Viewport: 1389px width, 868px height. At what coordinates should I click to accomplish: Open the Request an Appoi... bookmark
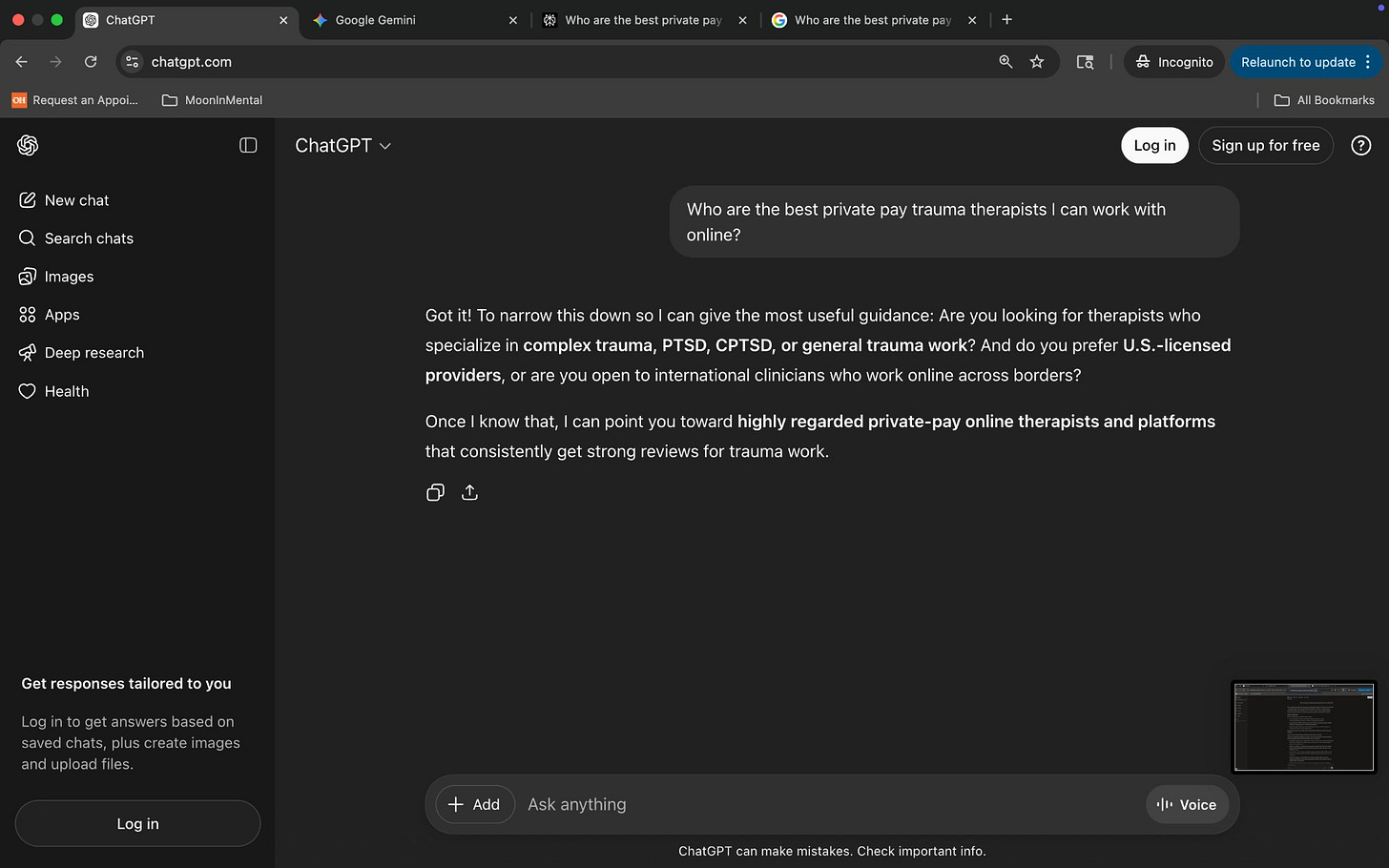point(74,100)
